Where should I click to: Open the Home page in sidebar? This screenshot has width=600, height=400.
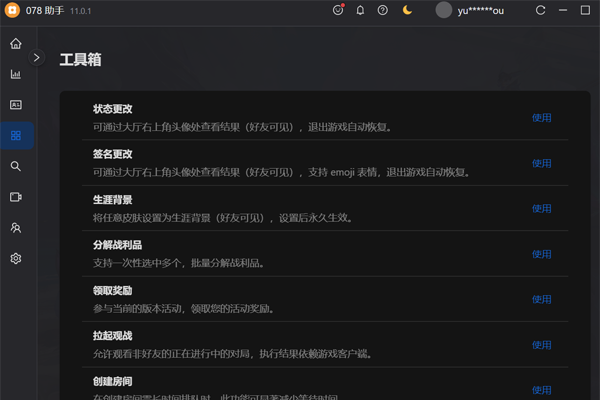pyautogui.click(x=16, y=44)
